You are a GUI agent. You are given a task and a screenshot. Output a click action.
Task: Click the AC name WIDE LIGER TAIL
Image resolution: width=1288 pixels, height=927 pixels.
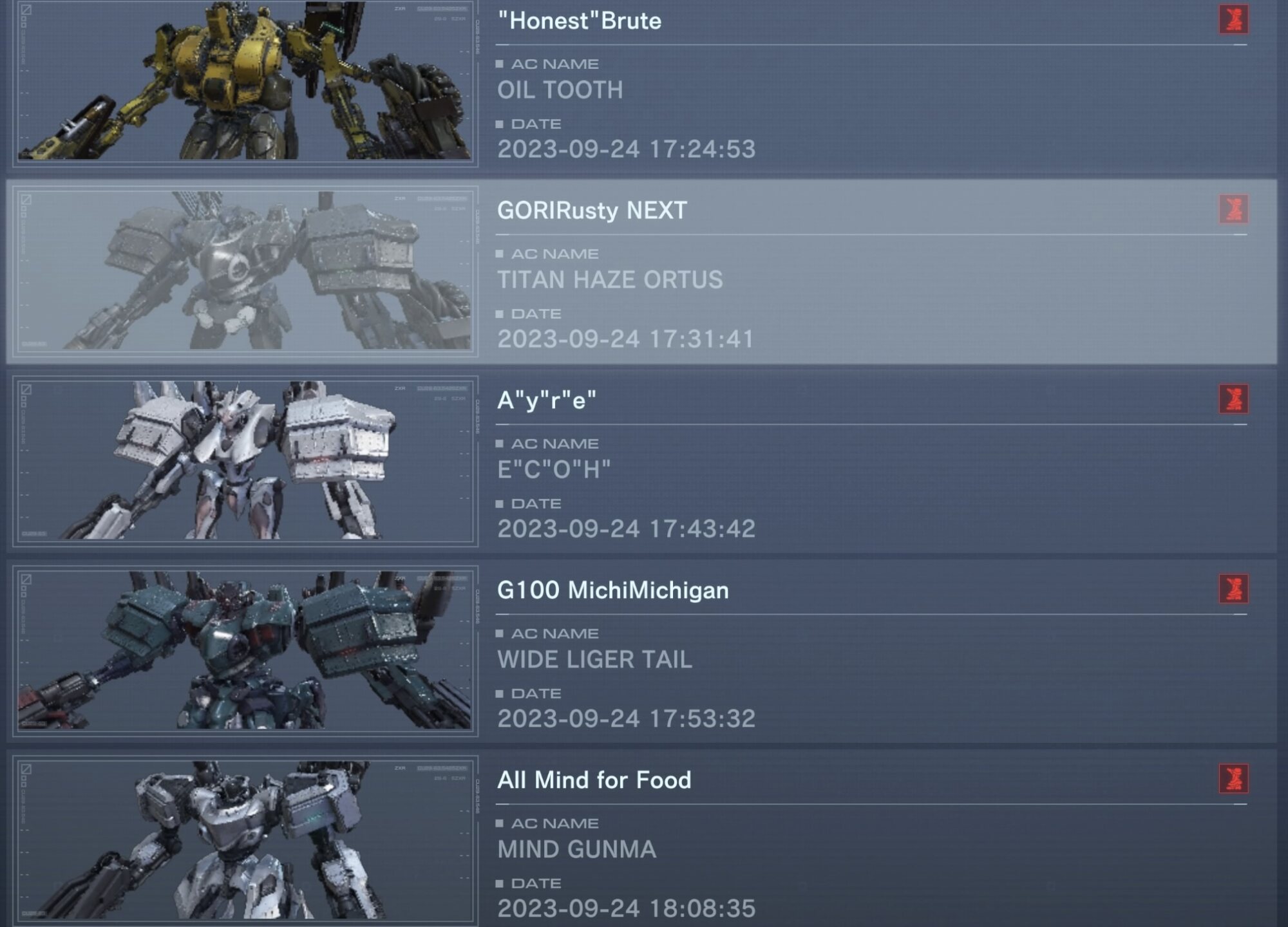pyautogui.click(x=595, y=659)
